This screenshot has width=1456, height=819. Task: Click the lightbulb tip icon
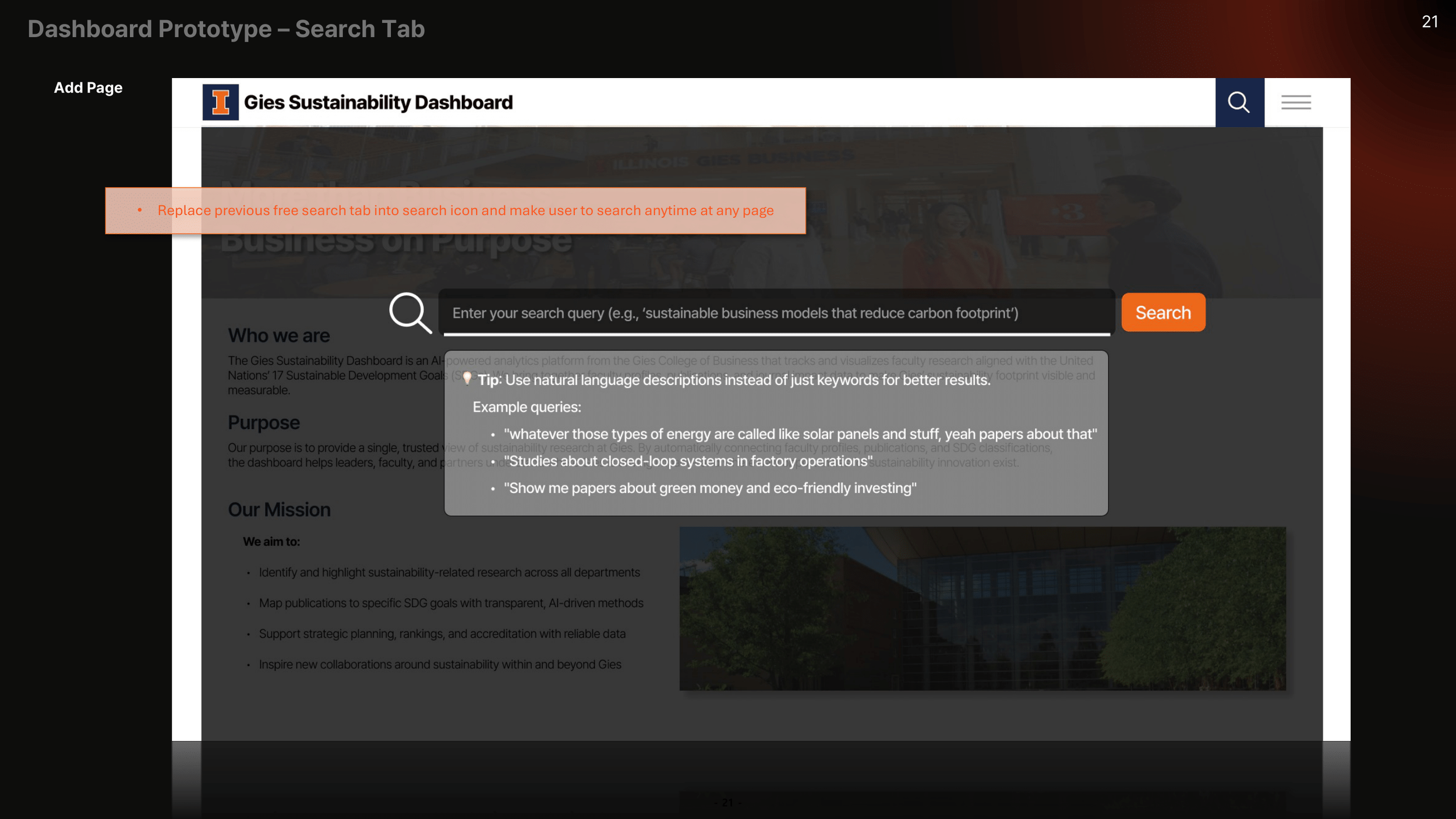point(467,379)
